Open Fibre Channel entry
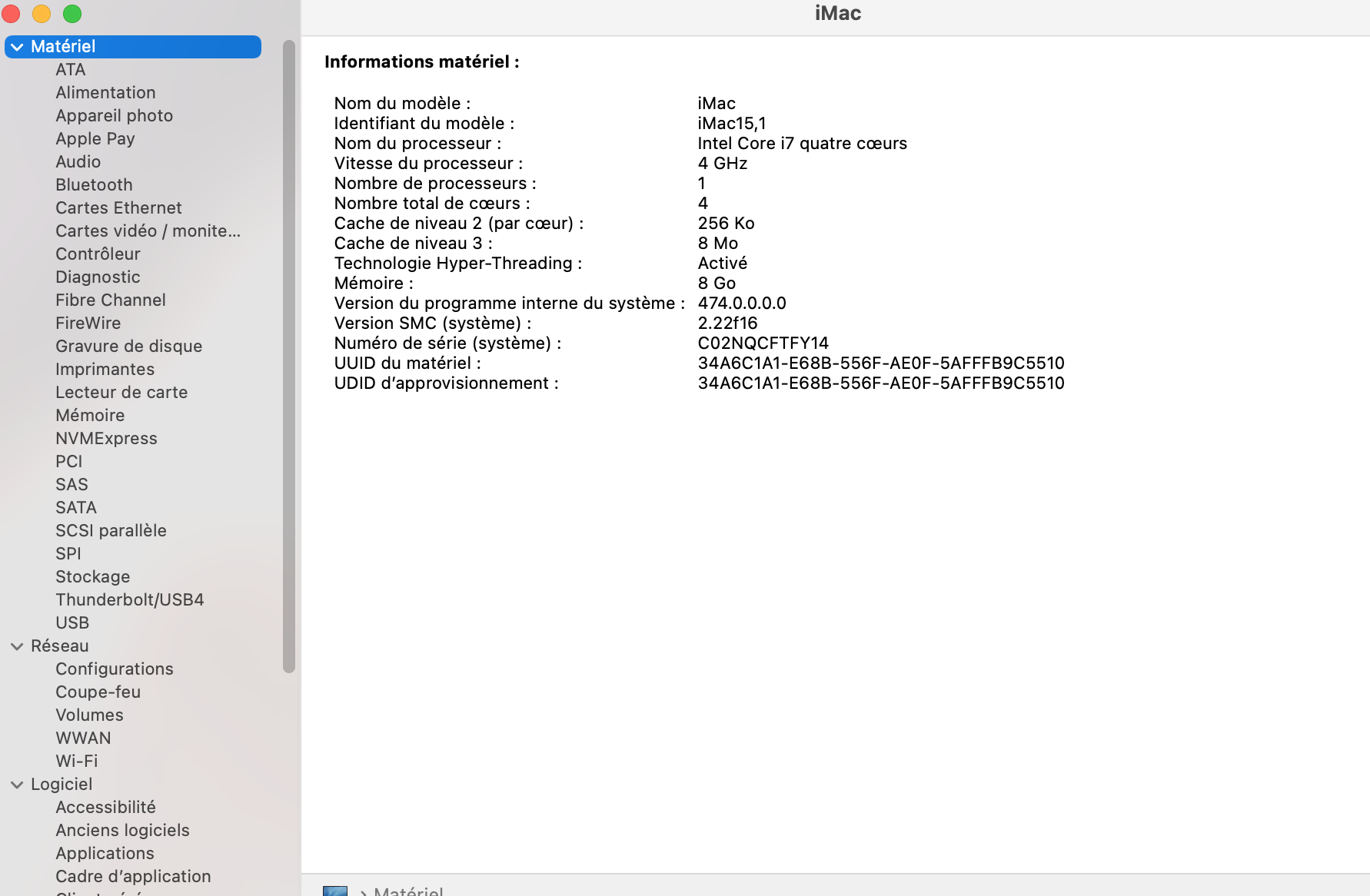The image size is (1370, 896). (111, 300)
